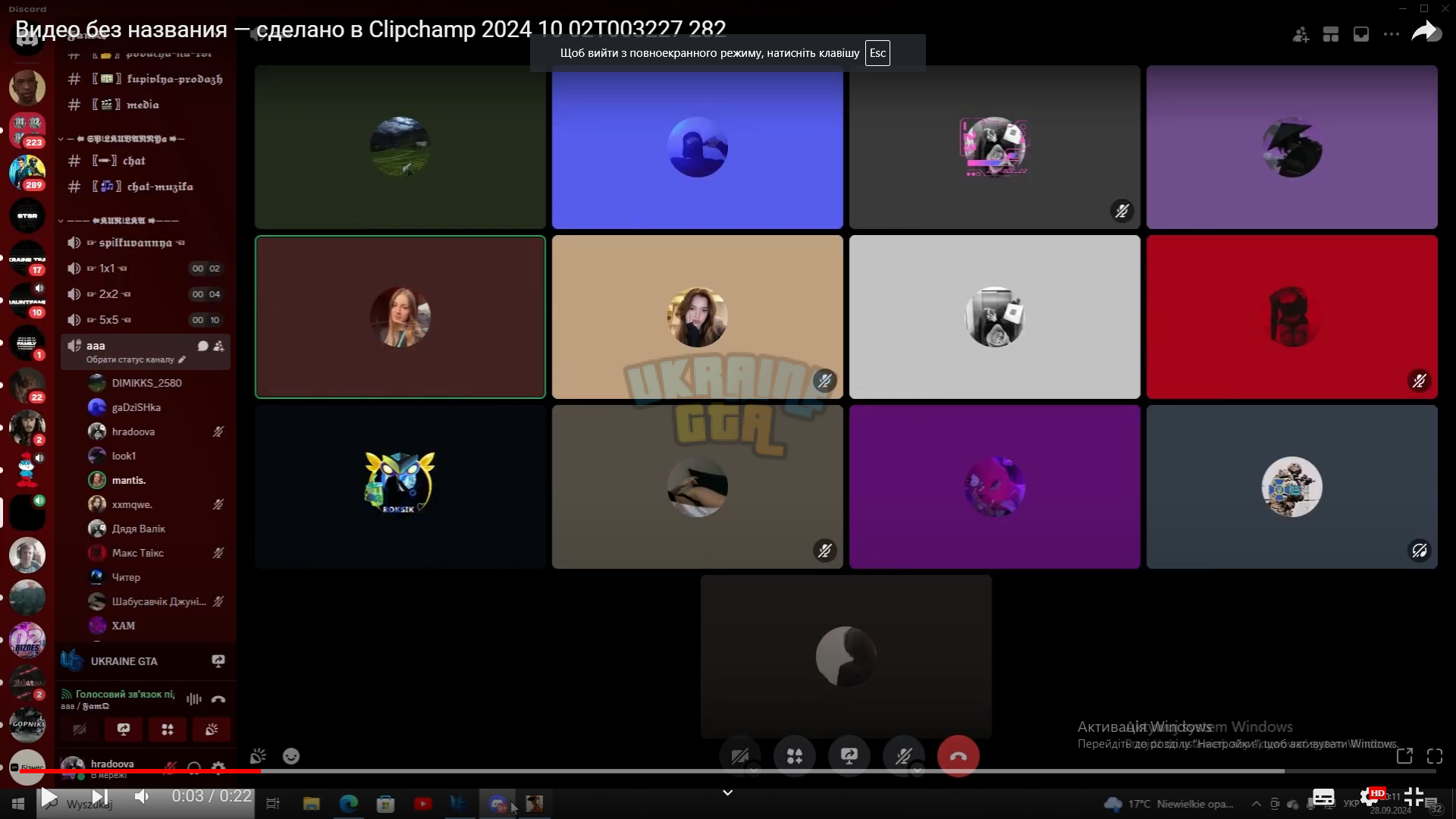Toggle YouTube subtitles on
Image resolution: width=1456 pixels, height=819 pixels.
pos(1323,797)
